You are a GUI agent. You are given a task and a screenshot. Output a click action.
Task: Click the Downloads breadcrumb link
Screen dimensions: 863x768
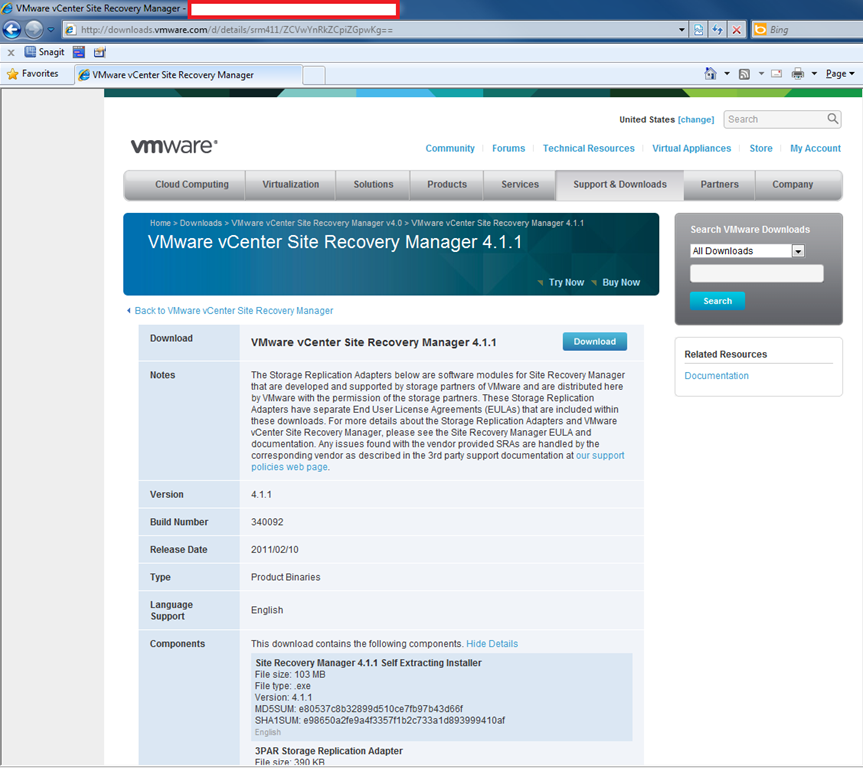click(x=201, y=223)
